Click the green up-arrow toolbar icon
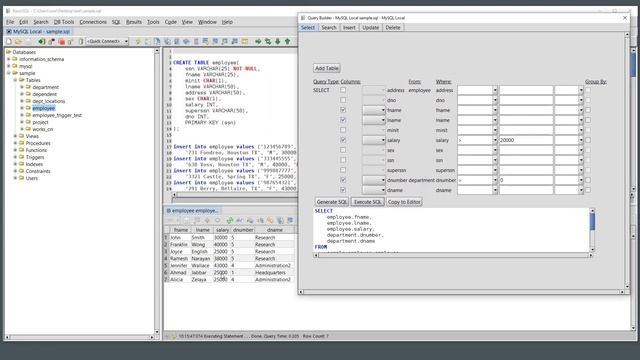The height and width of the screenshot is (360, 640). tap(287, 41)
